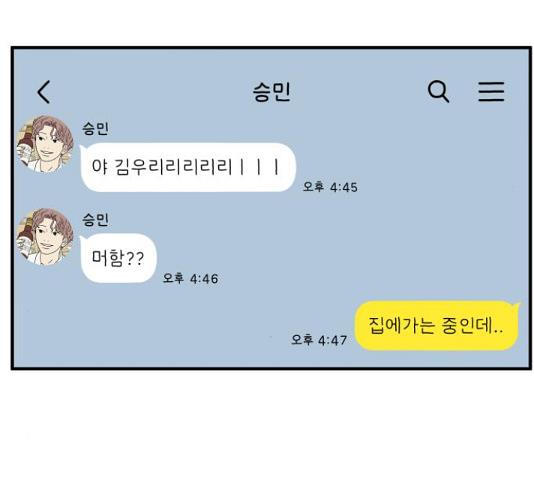The width and height of the screenshot is (534, 480).
Task: Open the hamburger menu icon
Action: pyautogui.click(x=491, y=91)
